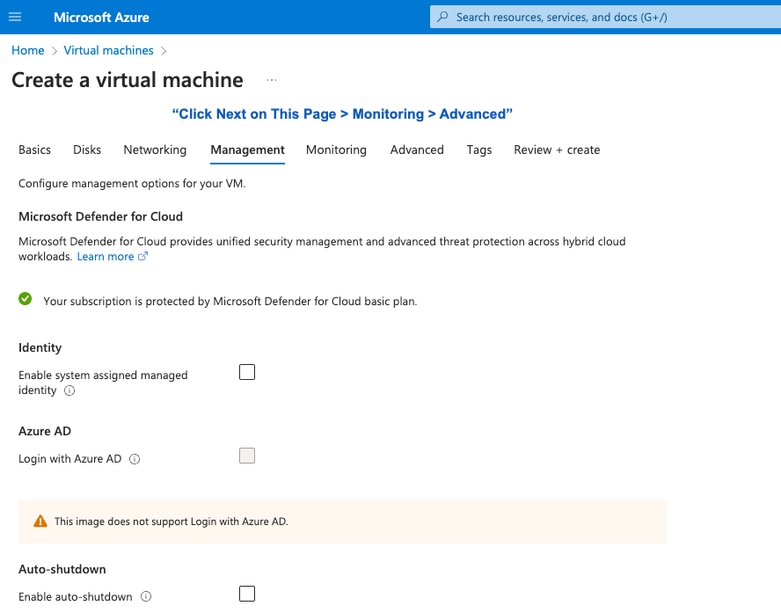The image size is (781, 613).
Task: Click the chevron after Home breadcrumb
Action: click(54, 51)
